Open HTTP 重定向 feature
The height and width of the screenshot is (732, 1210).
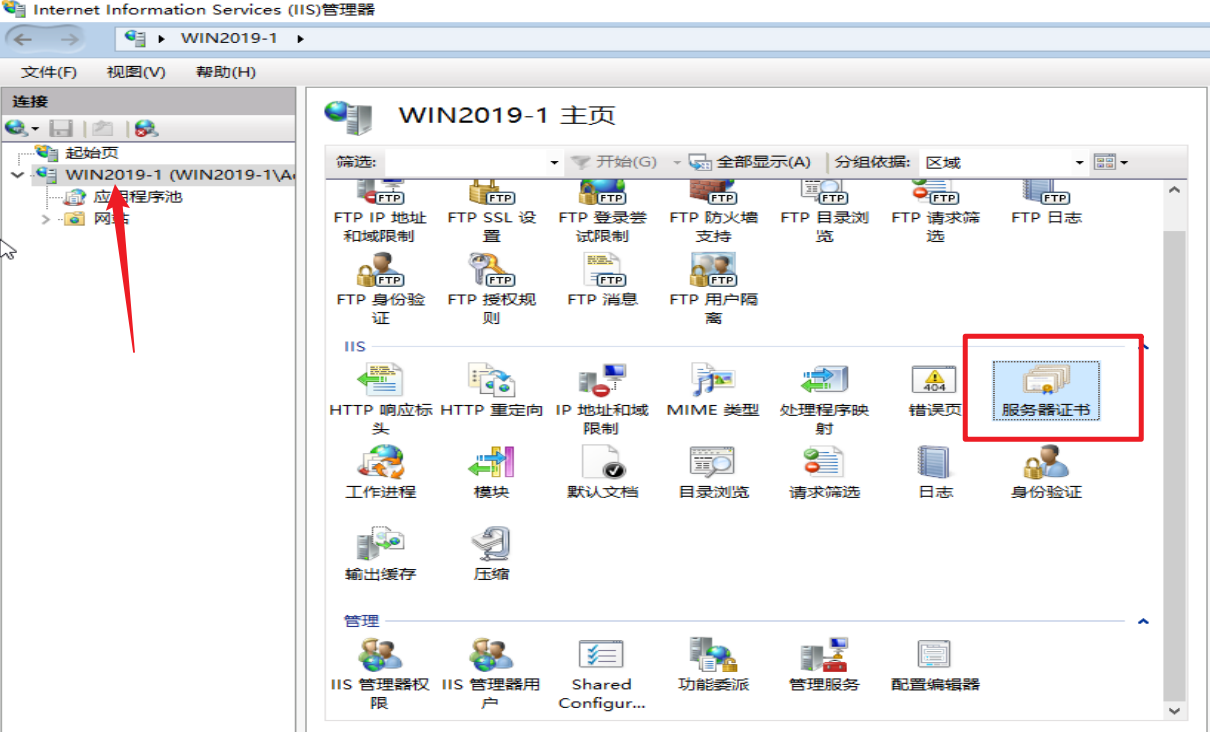coord(491,391)
